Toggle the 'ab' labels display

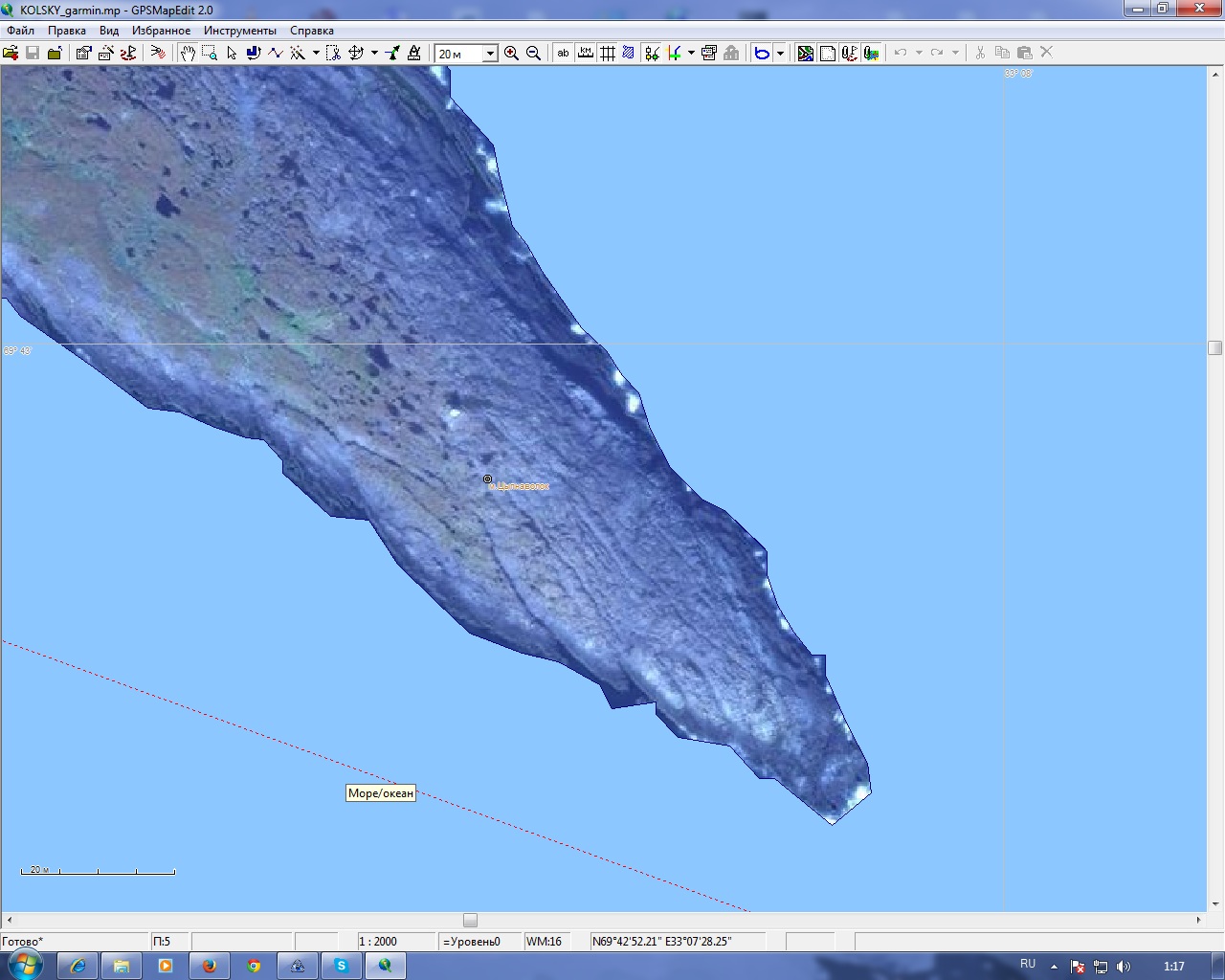(563, 54)
